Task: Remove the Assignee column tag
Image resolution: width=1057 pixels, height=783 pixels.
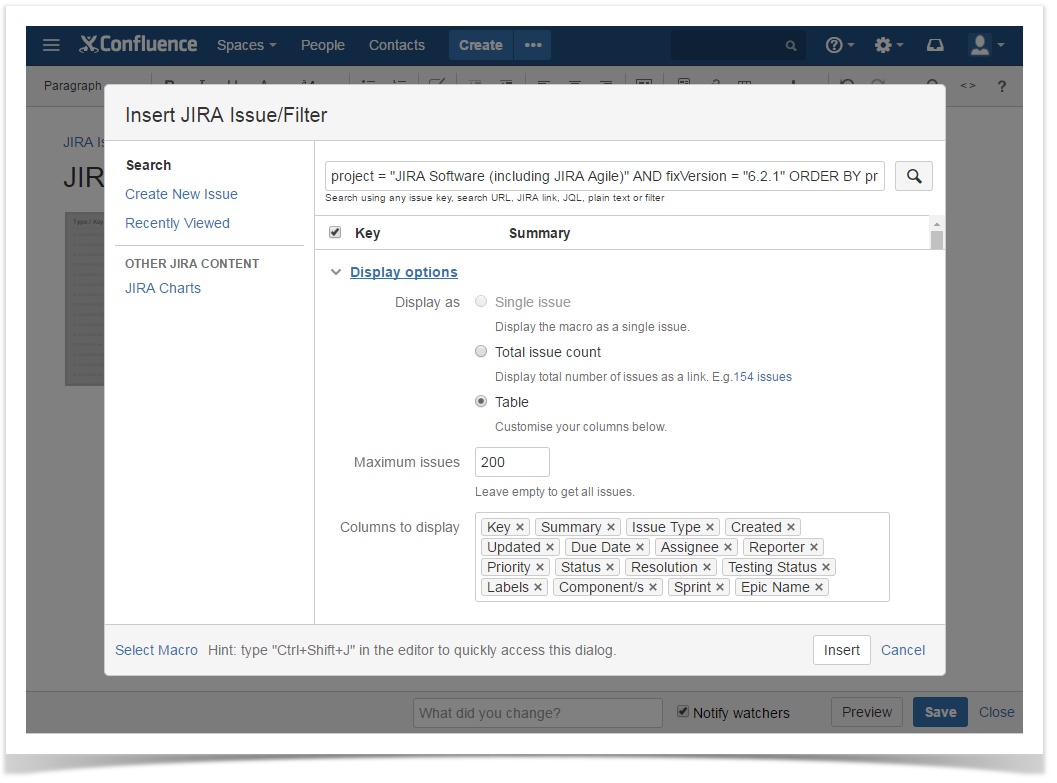Action: pyautogui.click(x=728, y=548)
